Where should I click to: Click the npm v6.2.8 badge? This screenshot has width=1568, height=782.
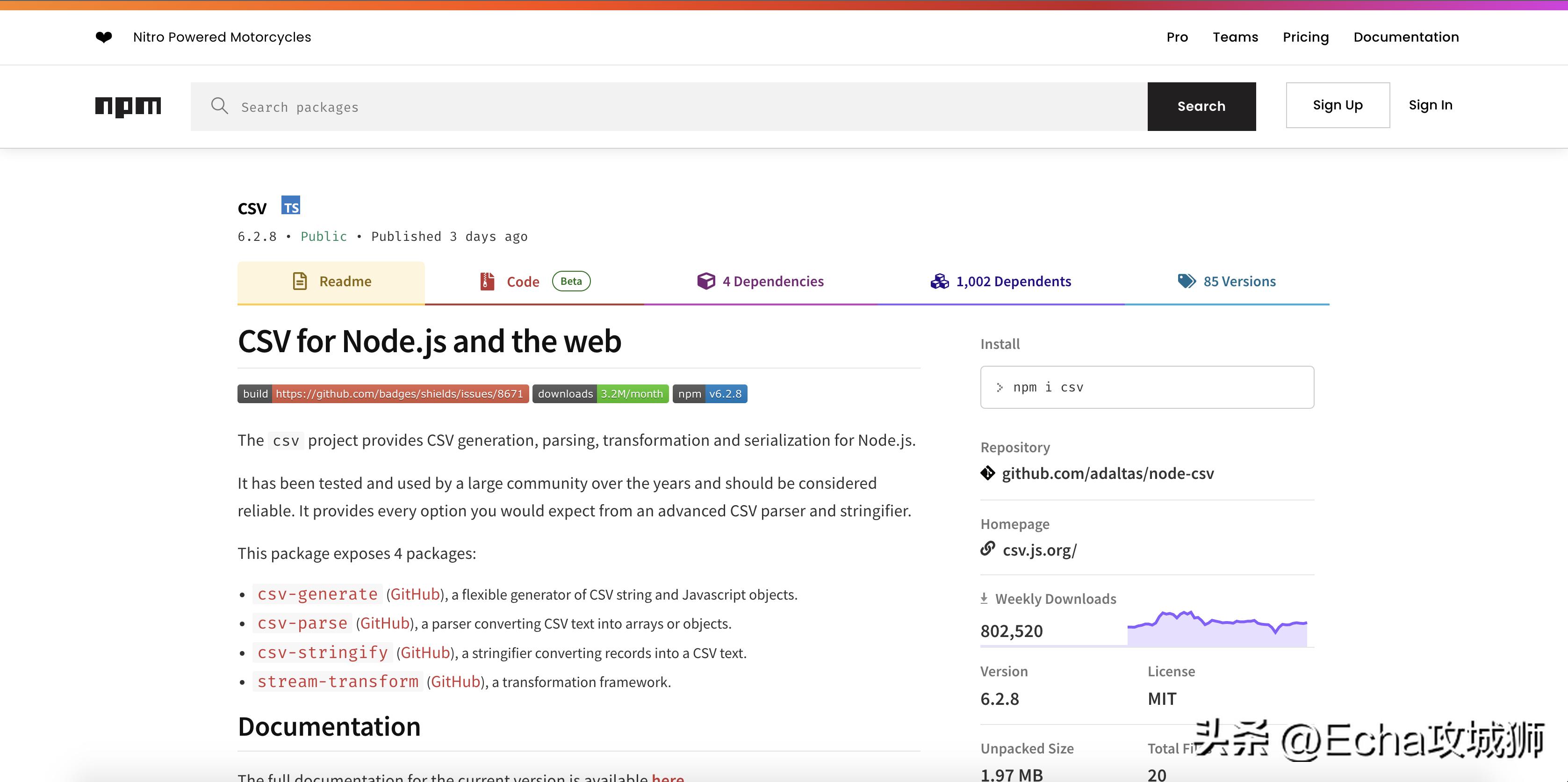click(x=710, y=394)
